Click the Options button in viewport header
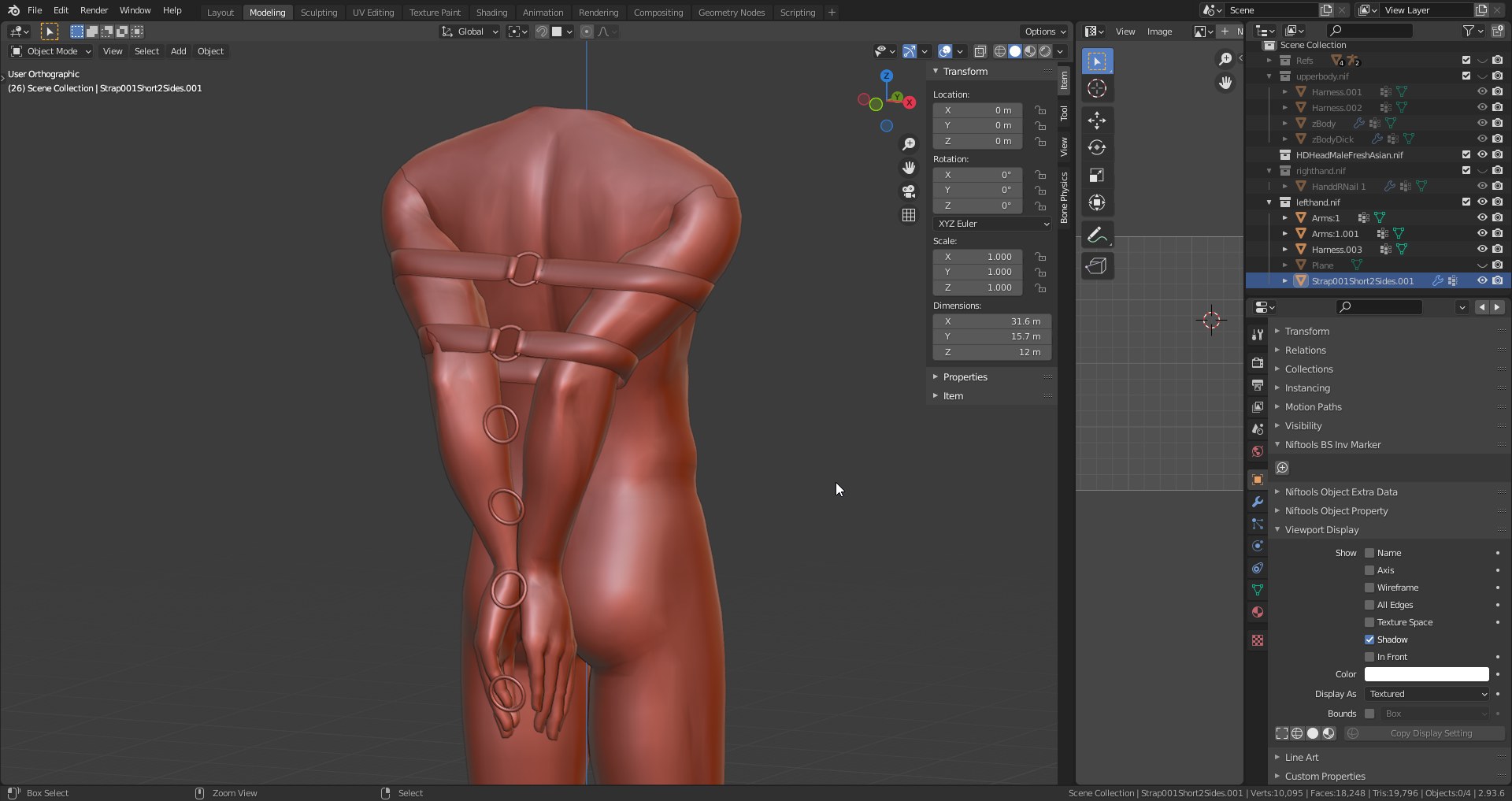Image resolution: width=1512 pixels, height=801 pixels. [x=1044, y=32]
